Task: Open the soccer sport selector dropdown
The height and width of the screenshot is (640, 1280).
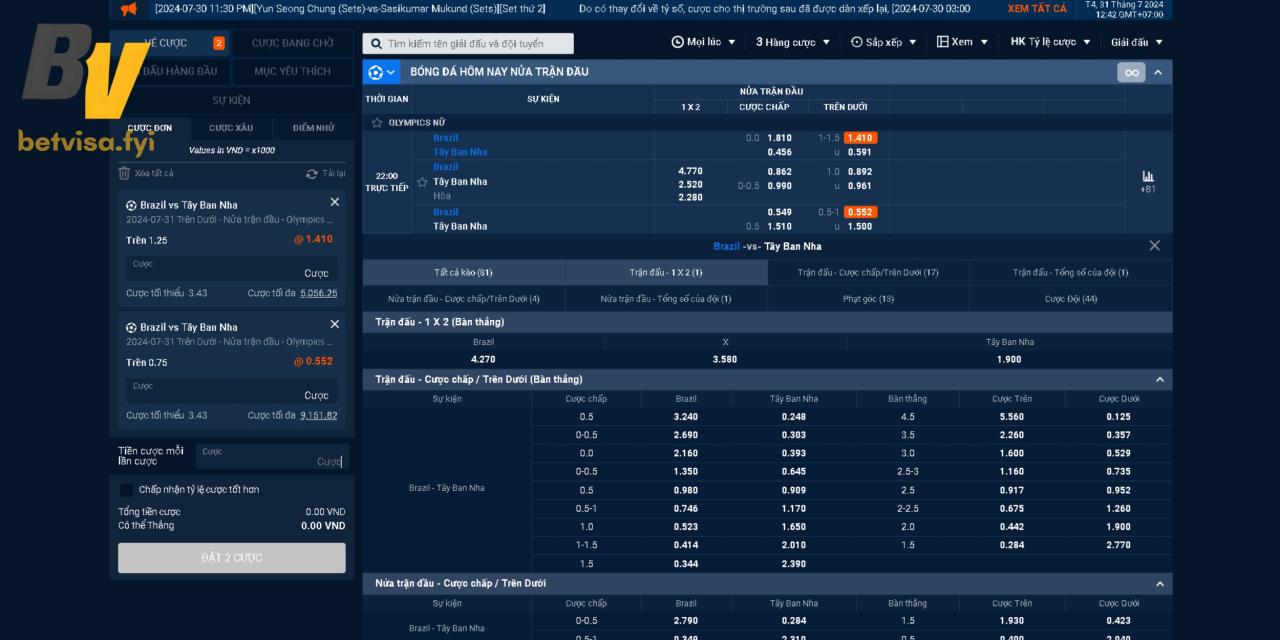Action: click(381, 72)
